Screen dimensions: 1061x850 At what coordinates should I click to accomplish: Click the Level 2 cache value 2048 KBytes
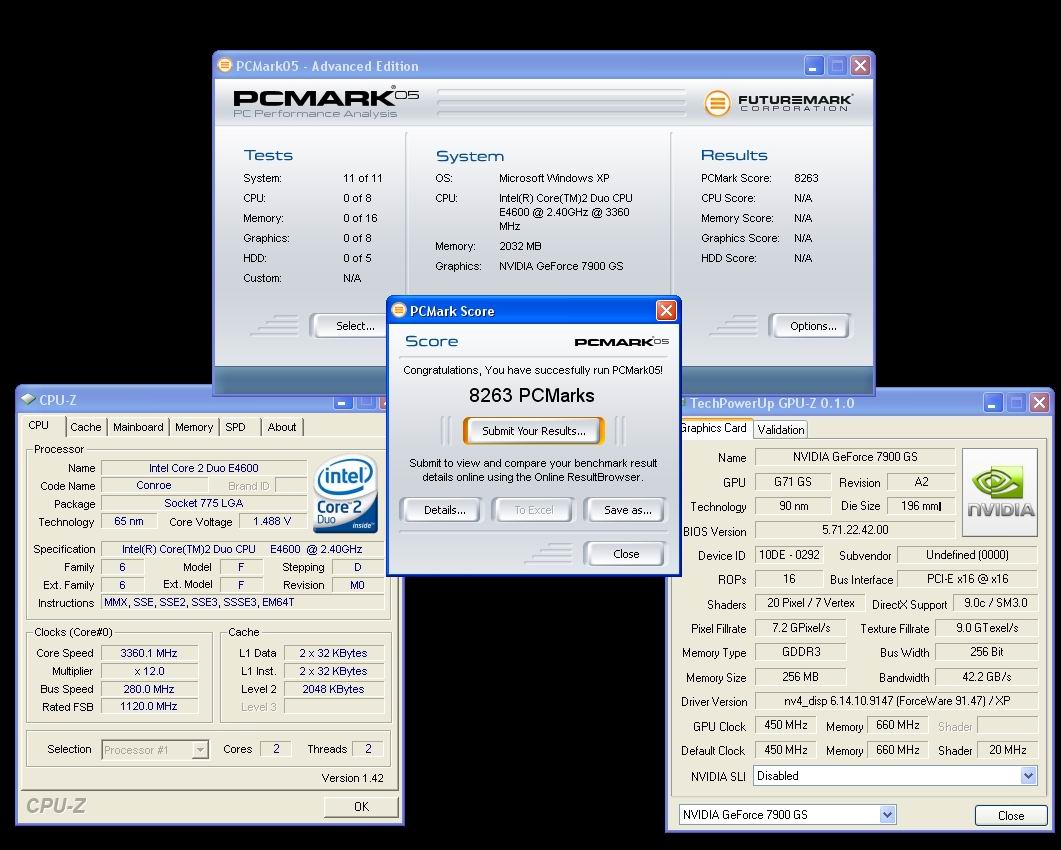(x=334, y=689)
